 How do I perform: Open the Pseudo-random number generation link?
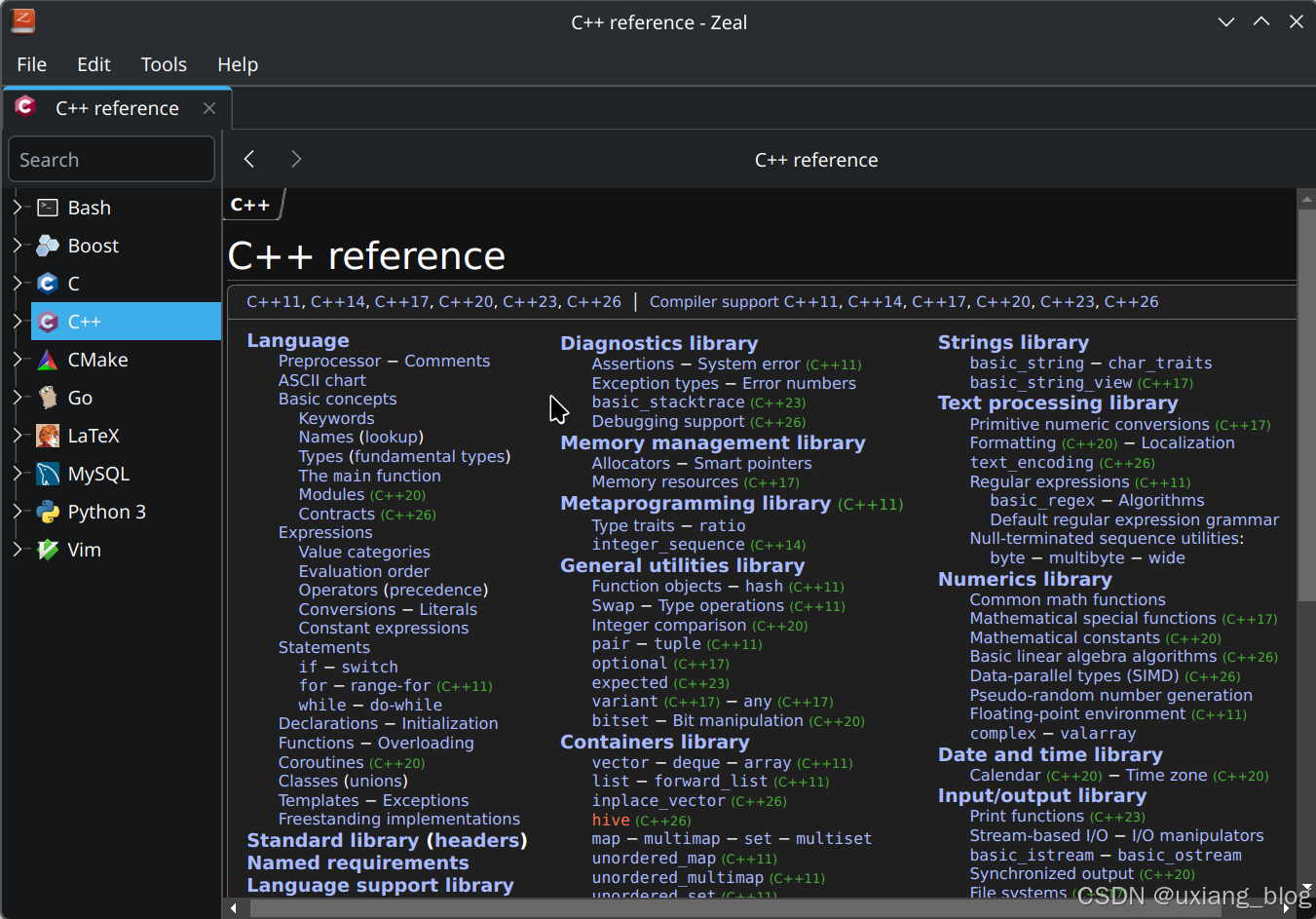[x=1110, y=695]
